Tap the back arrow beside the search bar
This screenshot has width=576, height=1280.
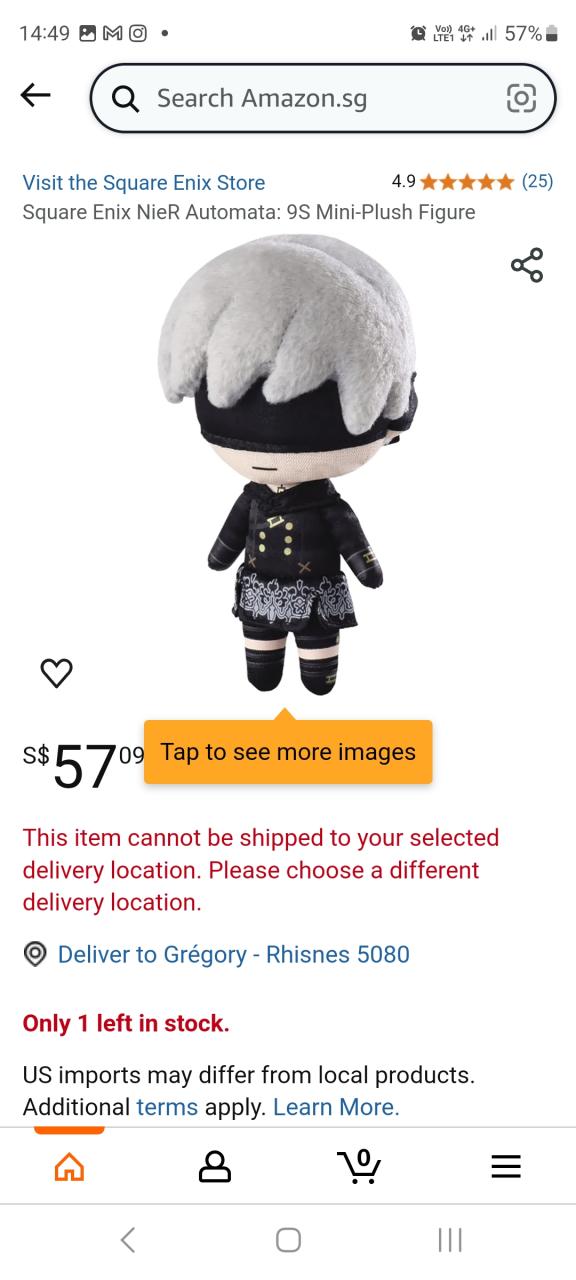(x=35, y=95)
